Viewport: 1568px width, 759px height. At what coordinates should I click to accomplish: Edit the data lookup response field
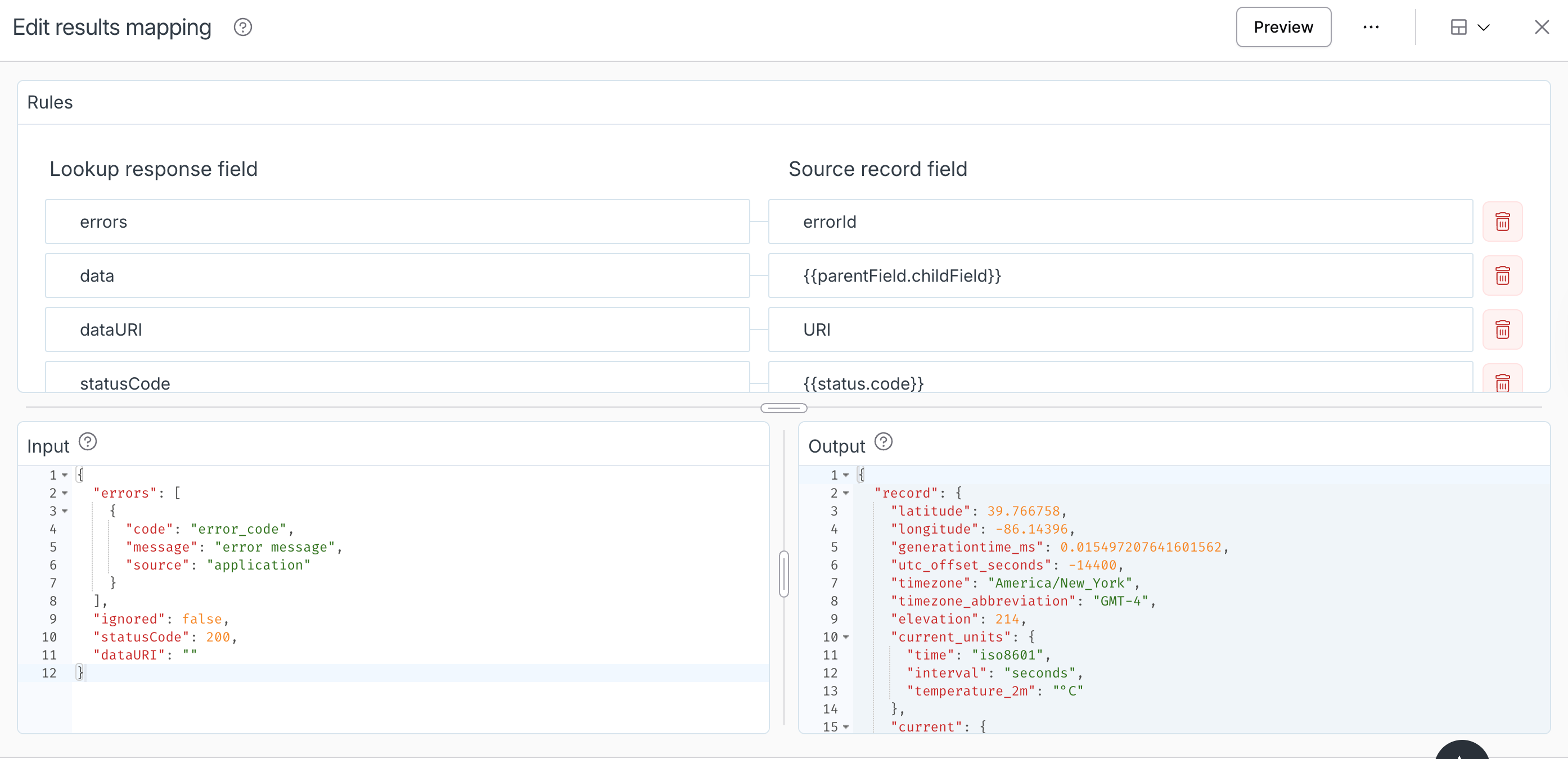(398, 275)
